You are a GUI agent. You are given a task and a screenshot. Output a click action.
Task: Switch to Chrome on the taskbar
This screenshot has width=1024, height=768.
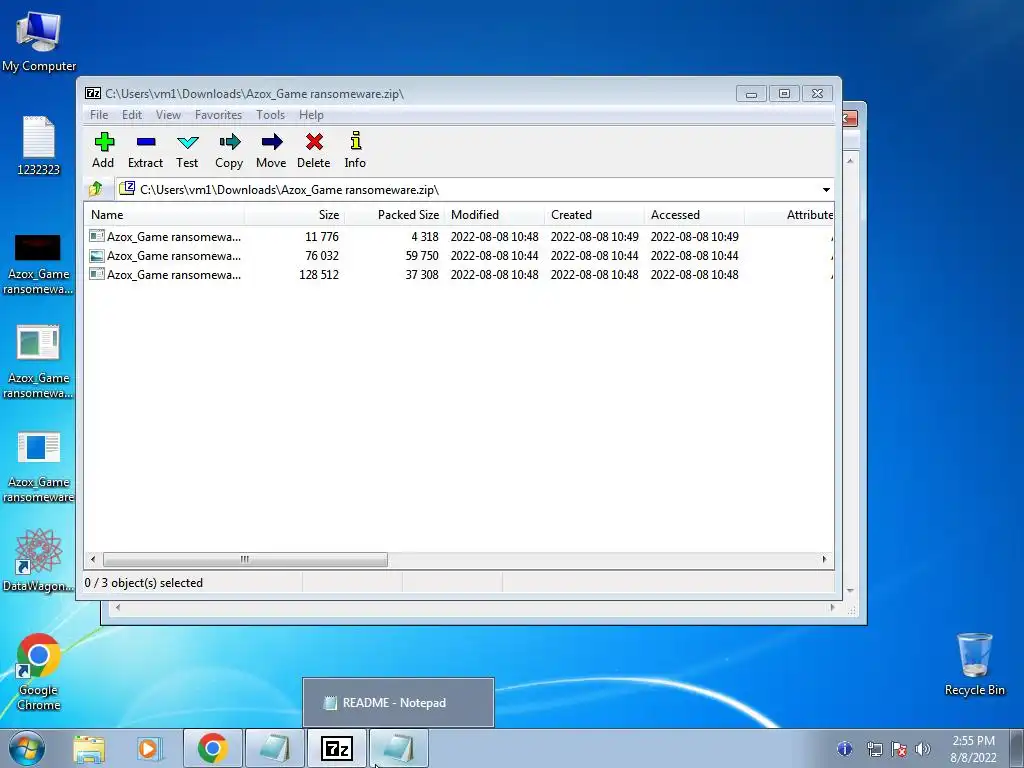[x=212, y=748]
